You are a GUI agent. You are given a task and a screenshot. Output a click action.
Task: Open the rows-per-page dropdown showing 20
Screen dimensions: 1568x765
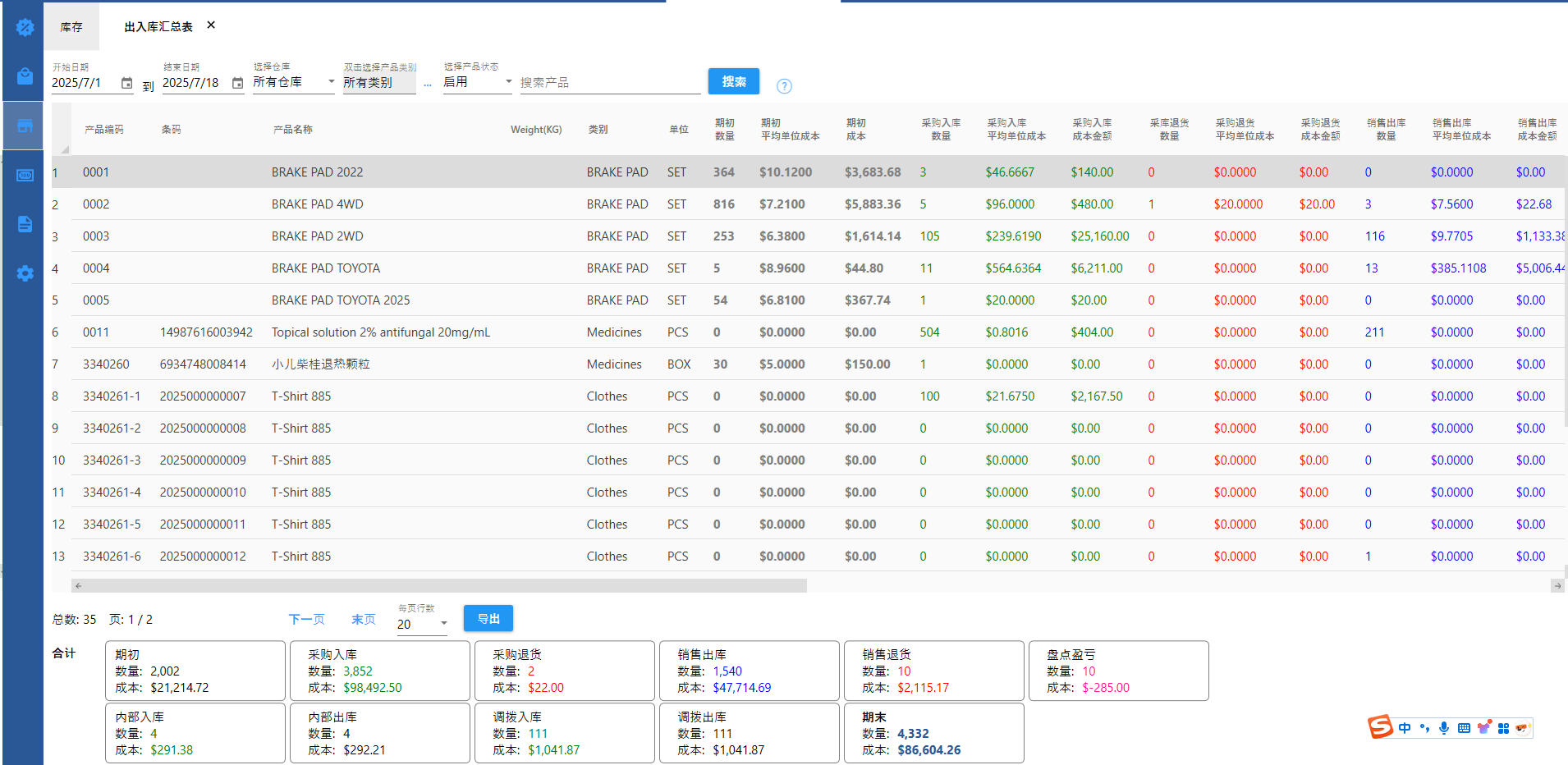[422, 624]
